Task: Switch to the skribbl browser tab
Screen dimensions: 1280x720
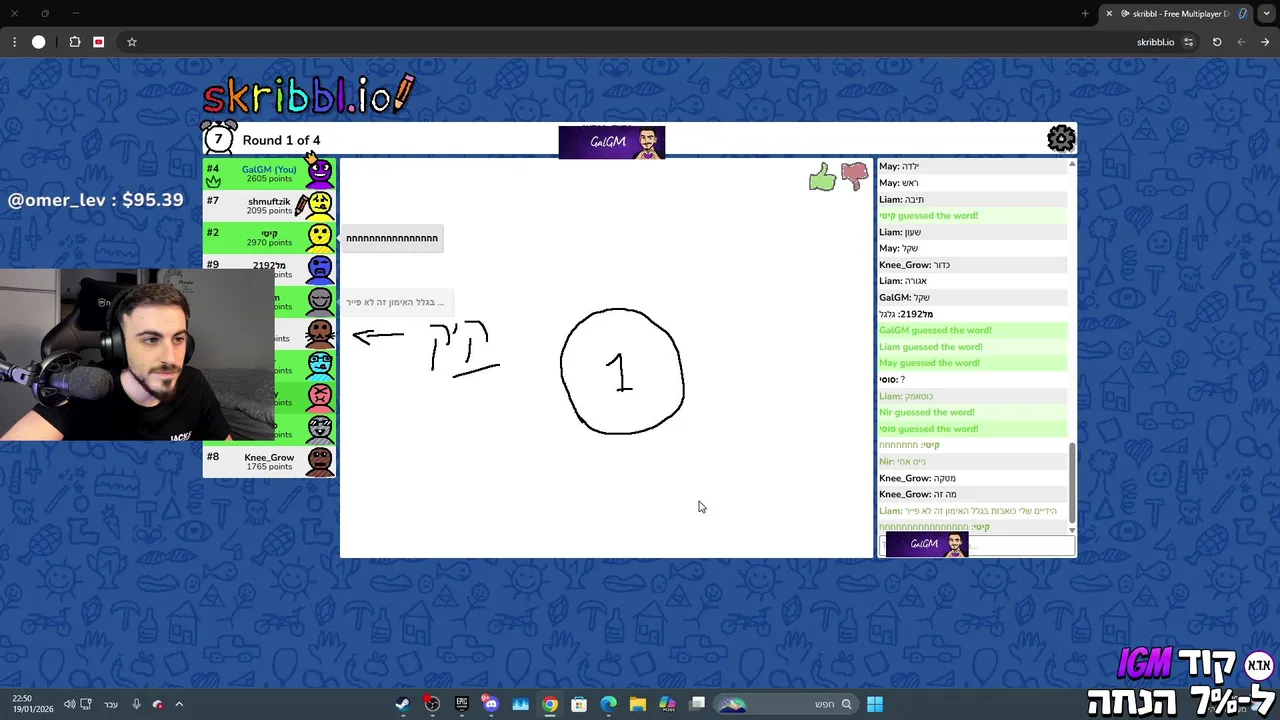Action: [1177, 14]
